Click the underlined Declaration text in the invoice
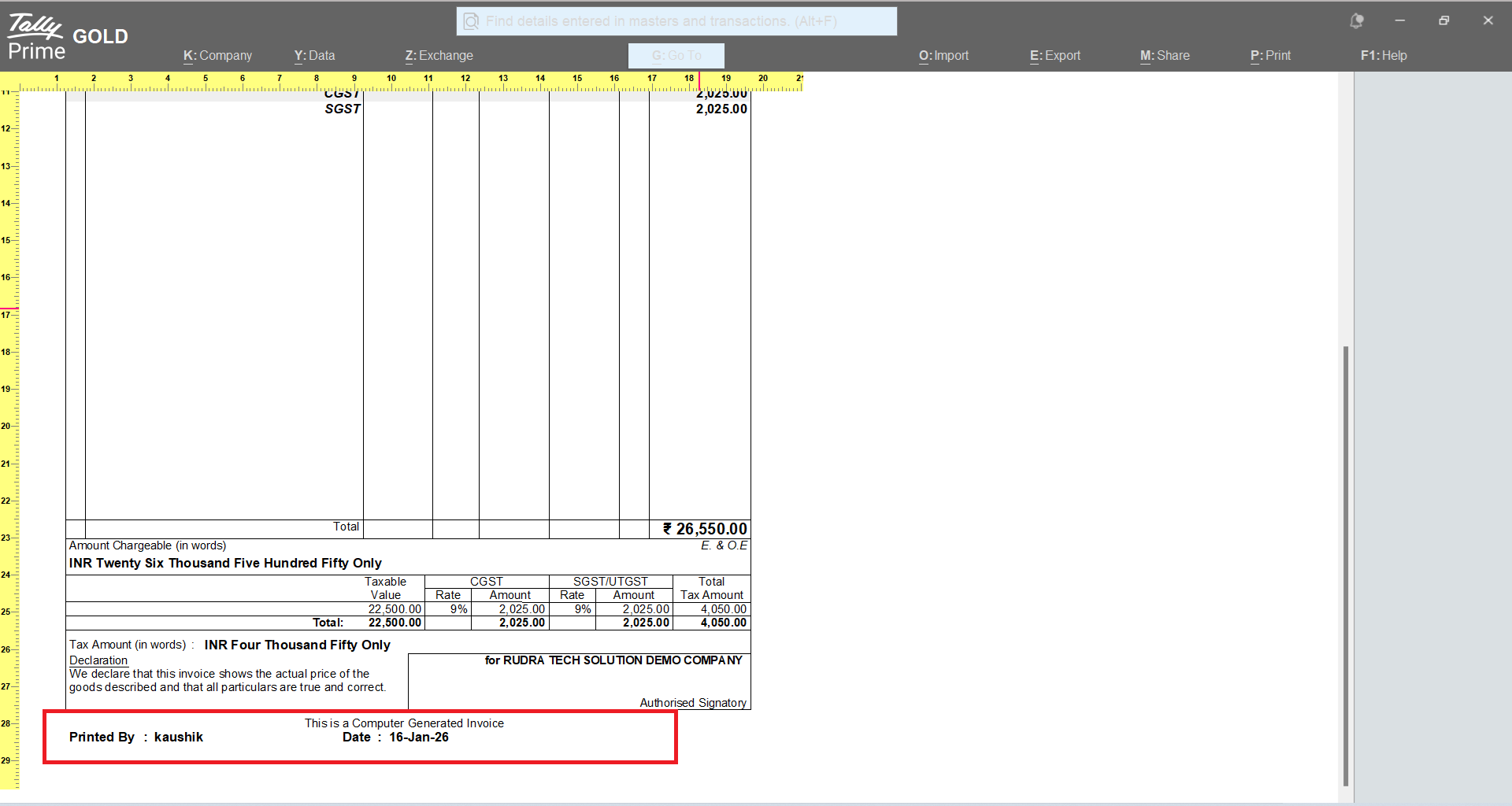Image resolution: width=1512 pixels, height=806 pixels. (98, 660)
